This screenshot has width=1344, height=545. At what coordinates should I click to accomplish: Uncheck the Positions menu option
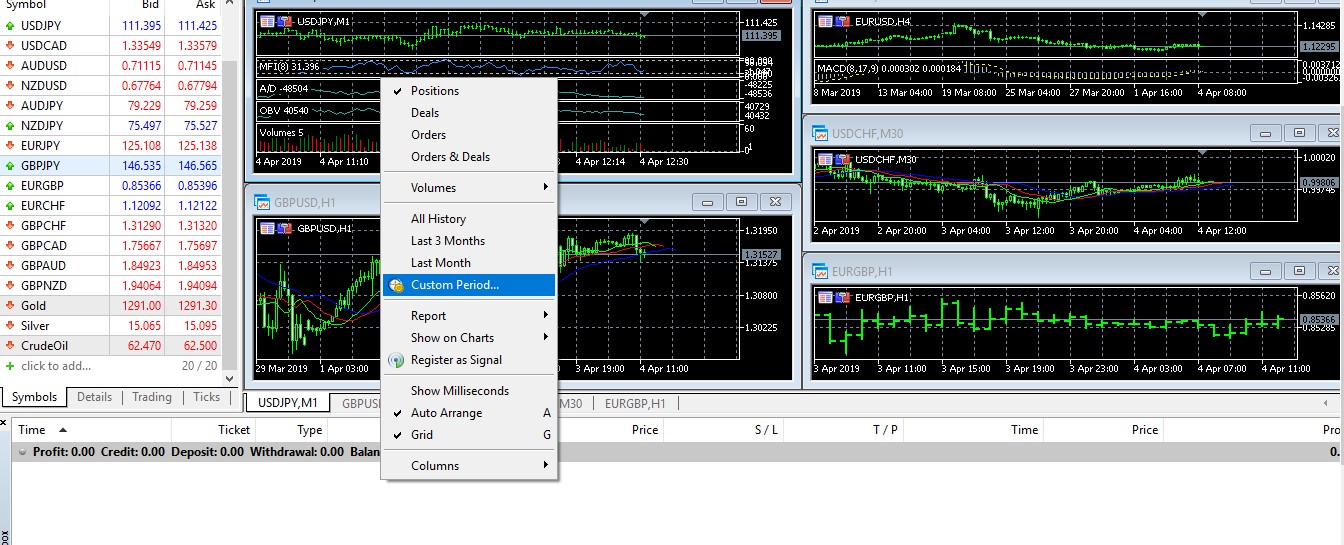434,91
